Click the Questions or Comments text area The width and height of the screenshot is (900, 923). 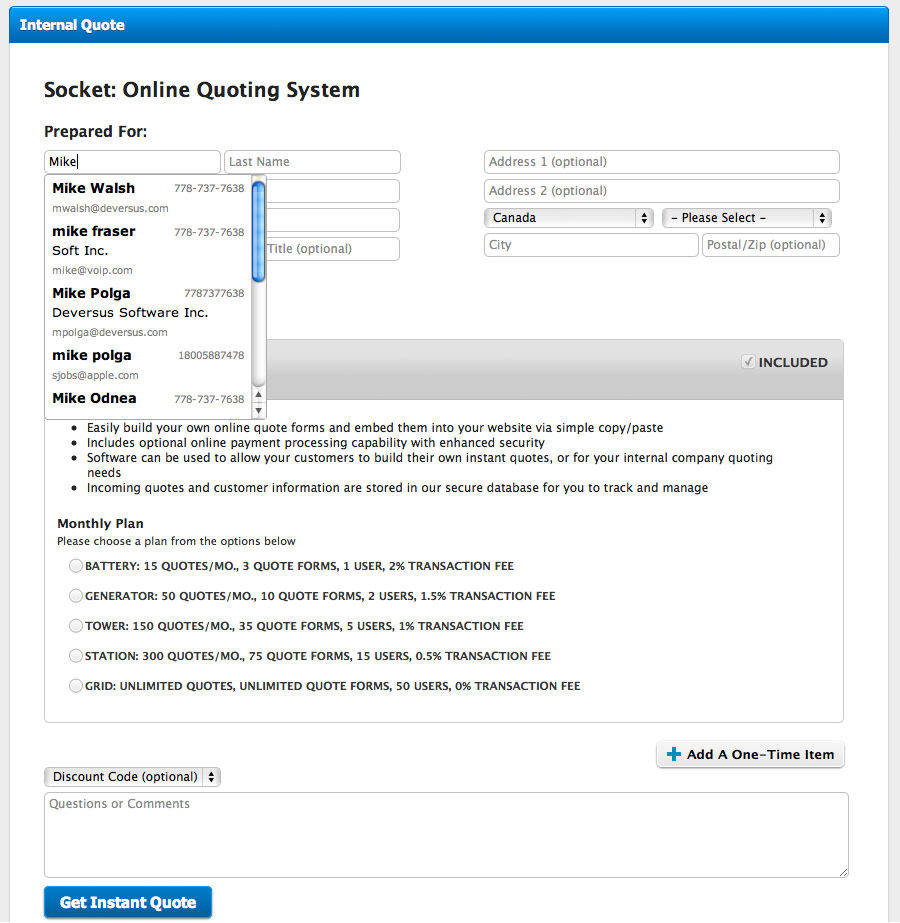[x=446, y=835]
